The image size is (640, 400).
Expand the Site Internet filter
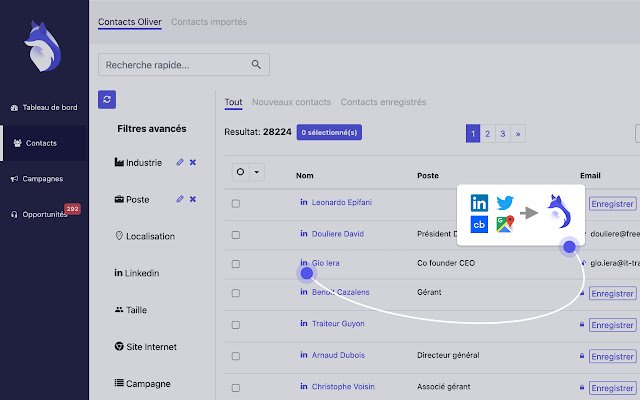(146, 347)
